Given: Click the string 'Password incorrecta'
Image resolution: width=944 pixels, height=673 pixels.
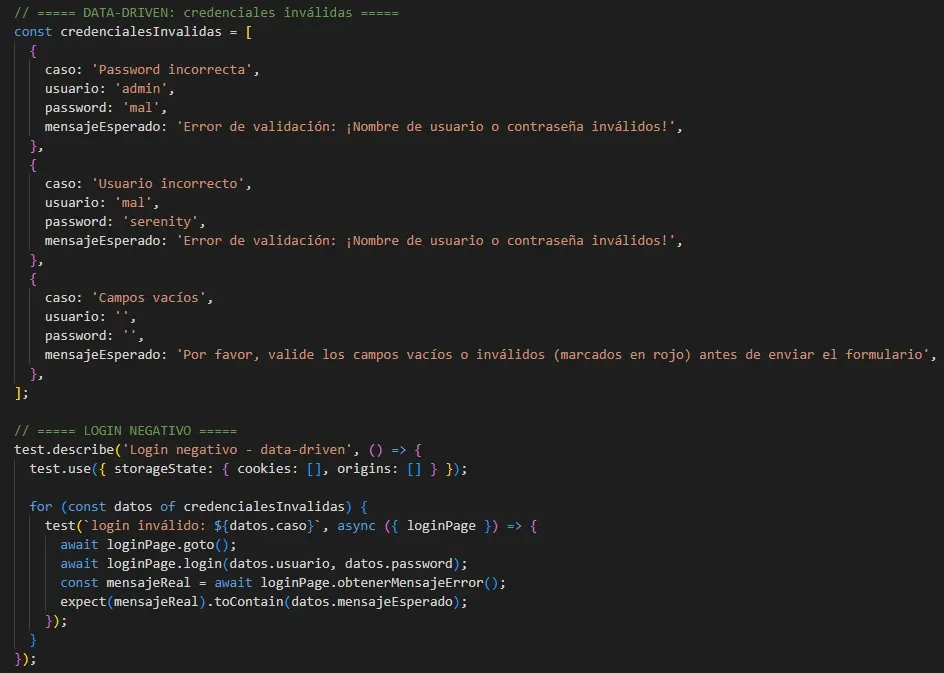Looking at the screenshot, I should point(172,70).
